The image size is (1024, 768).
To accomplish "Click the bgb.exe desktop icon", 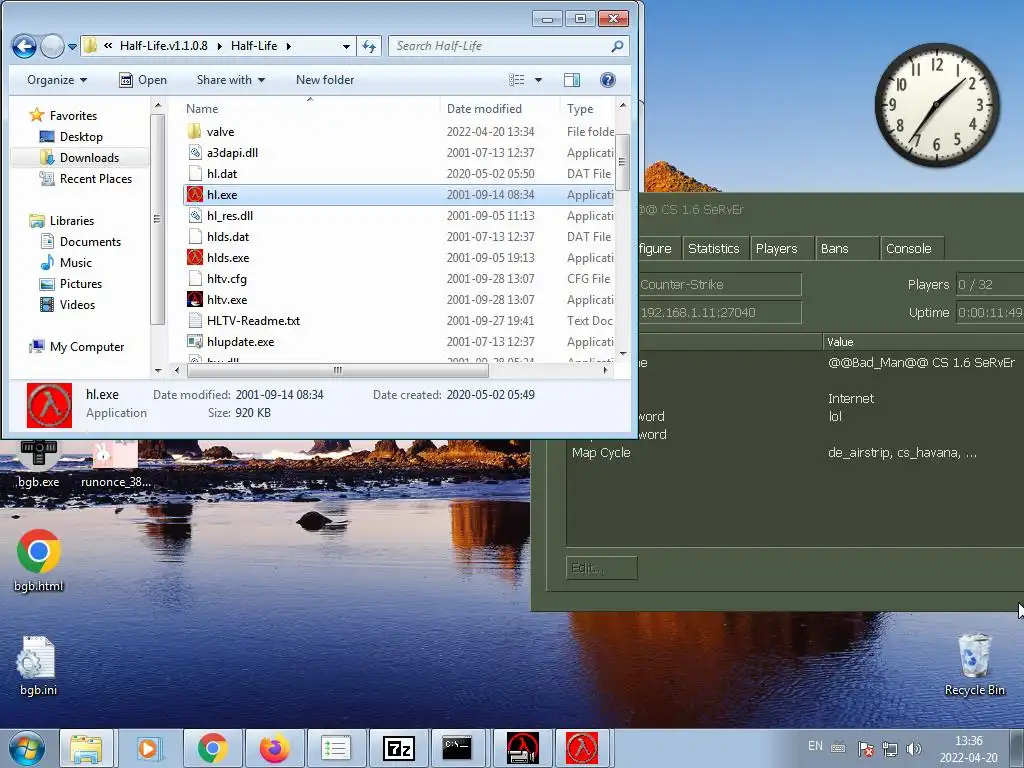I will [39, 464].
